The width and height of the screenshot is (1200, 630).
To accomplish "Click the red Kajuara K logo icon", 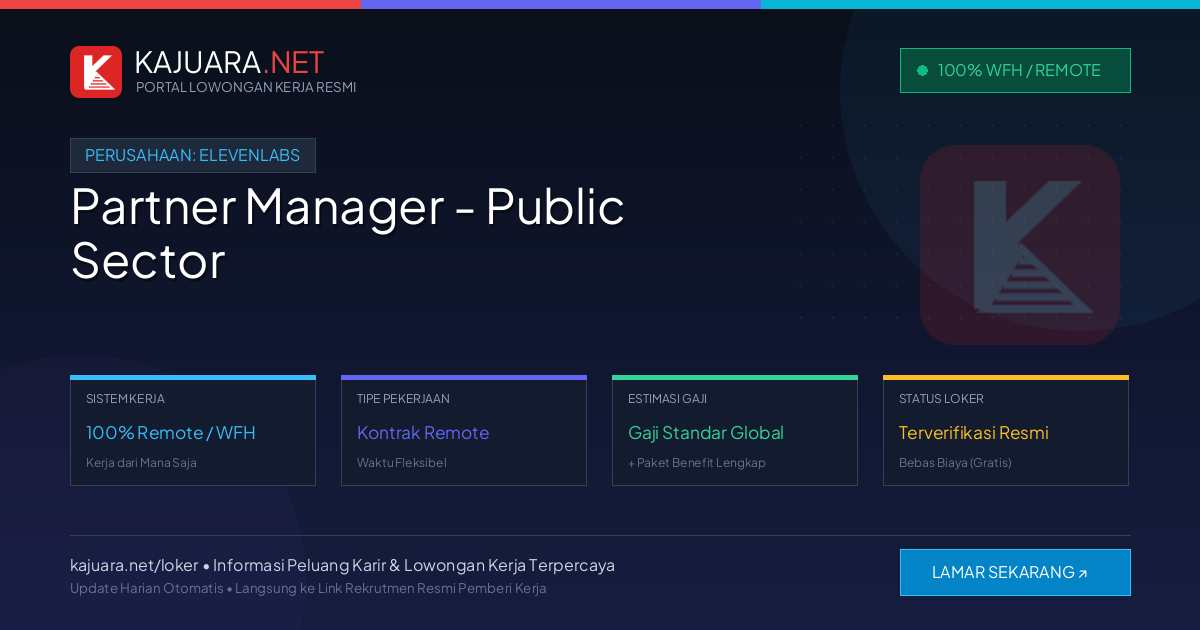I will click(x=96, y=72).
